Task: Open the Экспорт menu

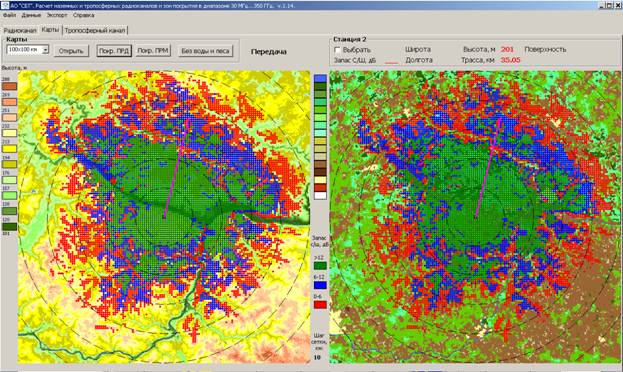Action: point(57,15)
